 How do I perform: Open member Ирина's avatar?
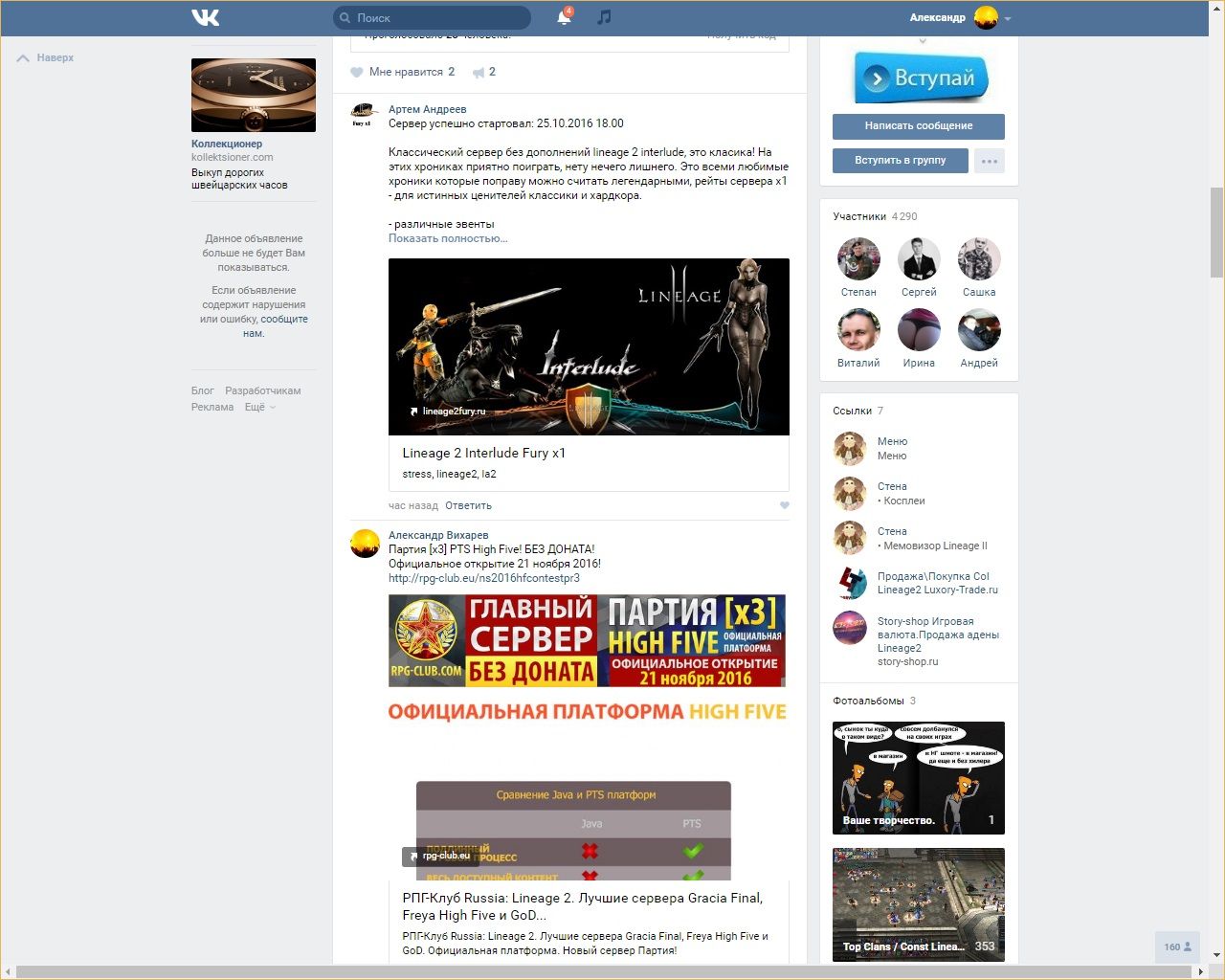point(919,329)
